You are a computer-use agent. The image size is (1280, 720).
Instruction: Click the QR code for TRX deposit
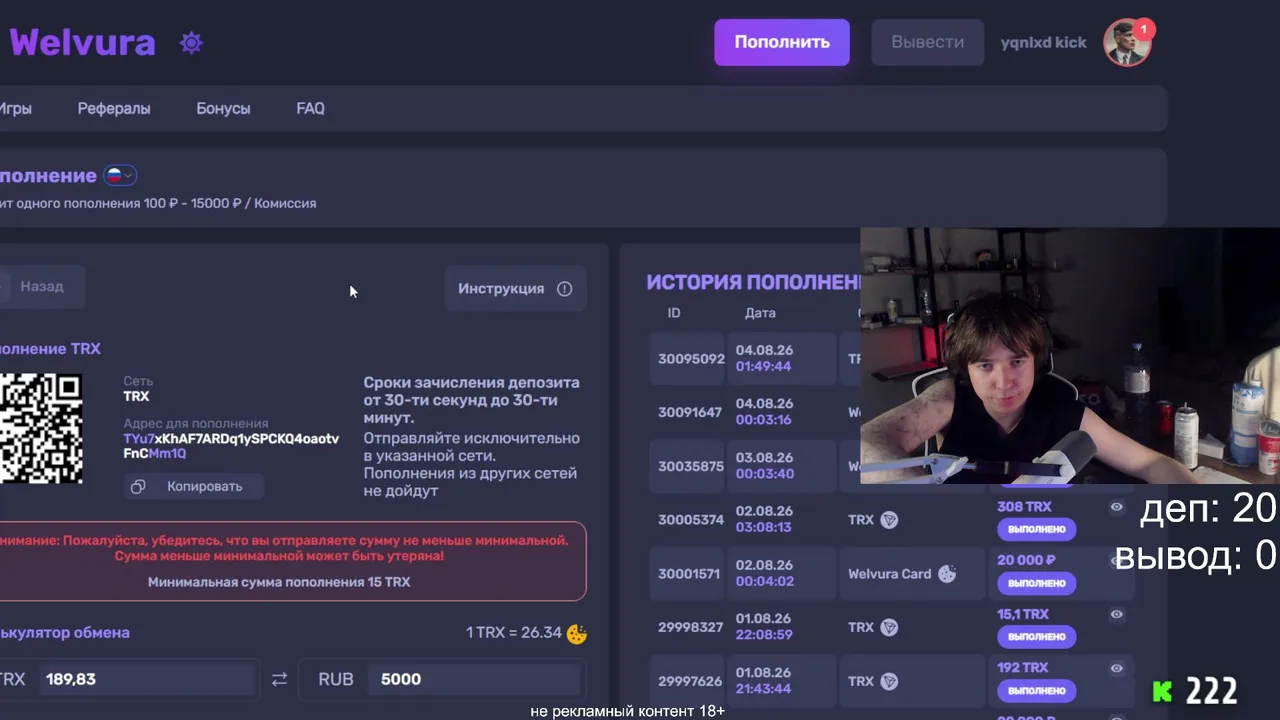click(x=41, y=428)
